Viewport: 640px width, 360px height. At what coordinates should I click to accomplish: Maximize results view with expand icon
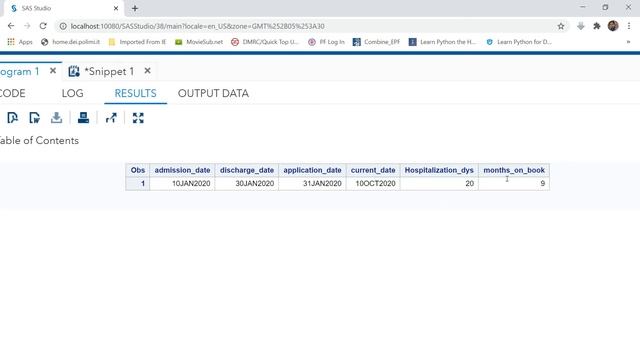tap(138, 118)
